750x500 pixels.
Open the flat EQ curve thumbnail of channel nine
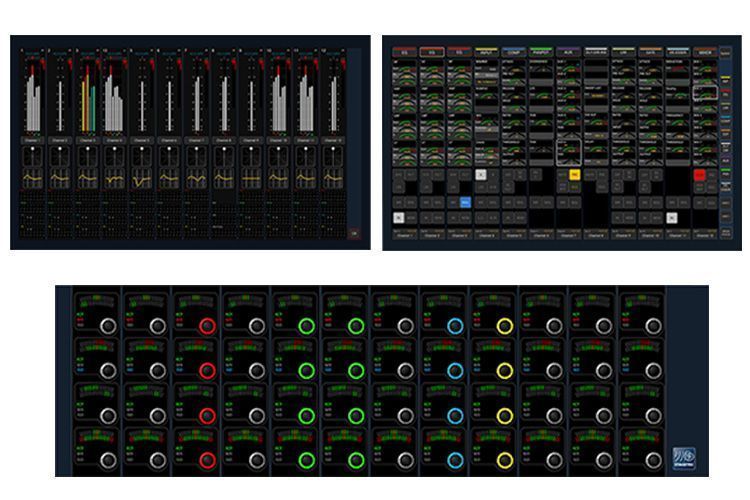tap(251, 180)
